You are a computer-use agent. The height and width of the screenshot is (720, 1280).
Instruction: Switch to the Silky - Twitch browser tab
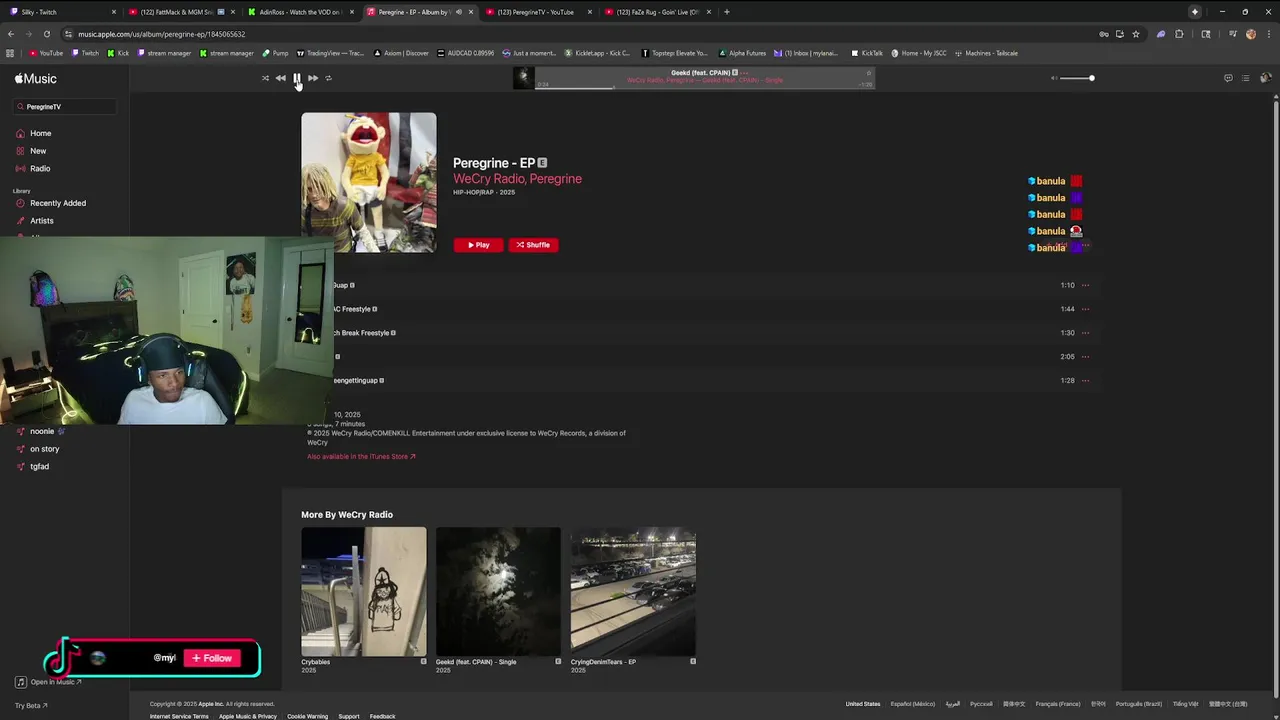tap(62, 12)
